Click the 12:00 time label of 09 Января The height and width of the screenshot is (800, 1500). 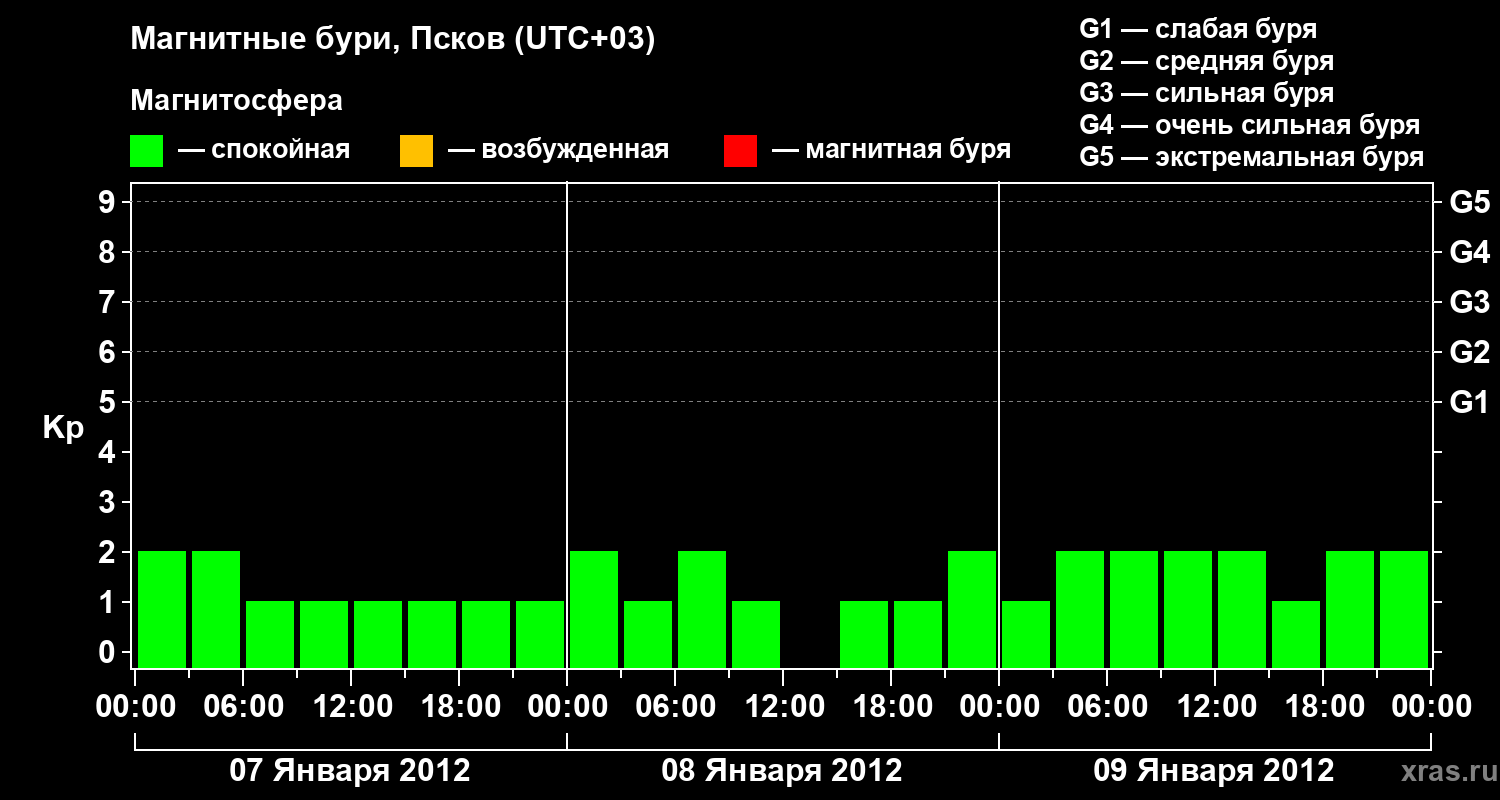(x=1215, y=707)
